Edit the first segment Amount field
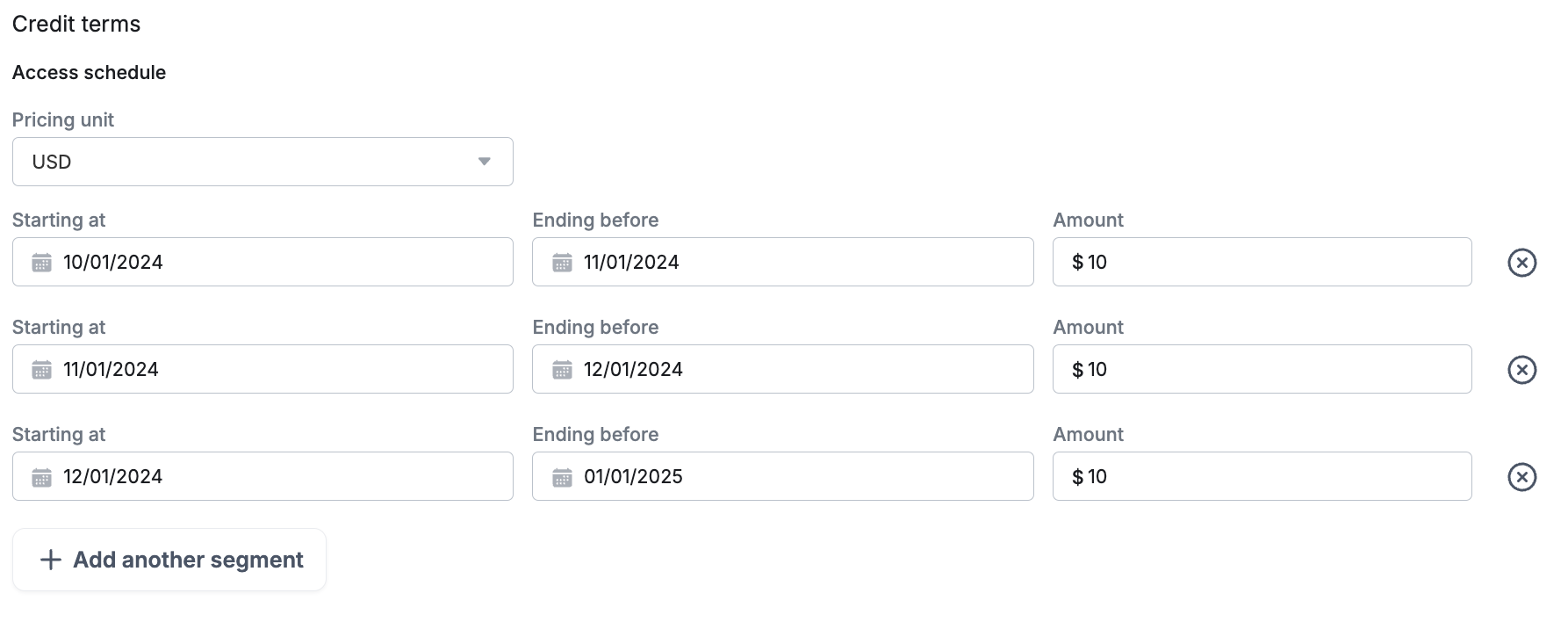Viewport: 1568px width, 622px height. pyautogui.click(x=1262, y=262)
